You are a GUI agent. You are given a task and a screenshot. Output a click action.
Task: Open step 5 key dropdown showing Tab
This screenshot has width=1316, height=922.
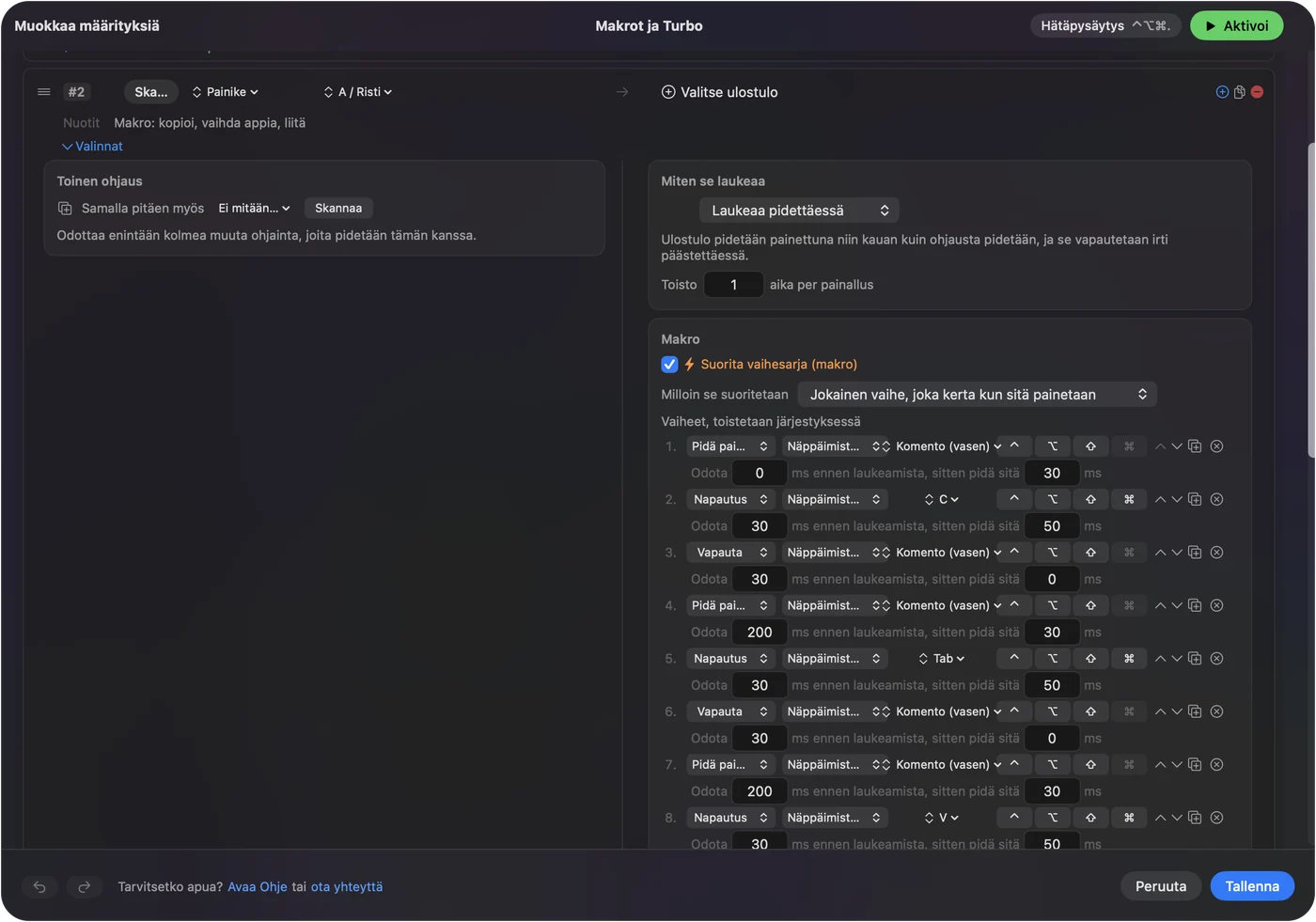click(942, 659)
